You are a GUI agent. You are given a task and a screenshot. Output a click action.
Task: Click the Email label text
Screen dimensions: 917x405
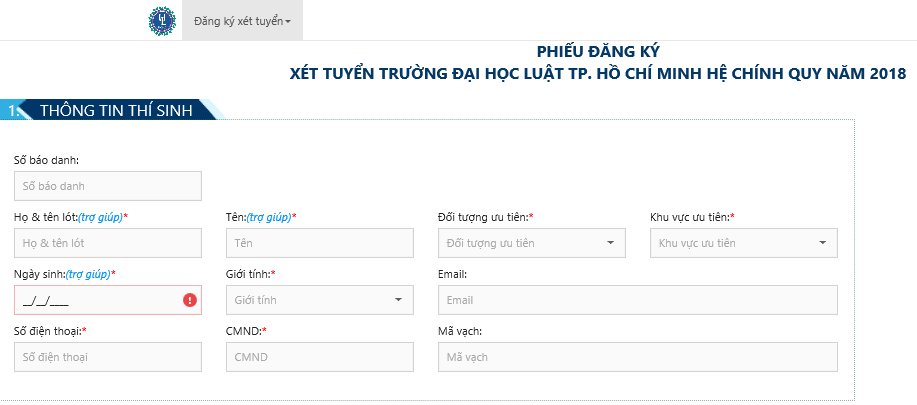452,274
